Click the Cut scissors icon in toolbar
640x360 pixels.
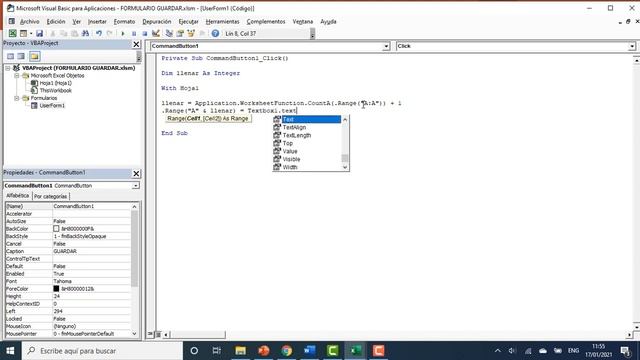(x=53, y=33)
